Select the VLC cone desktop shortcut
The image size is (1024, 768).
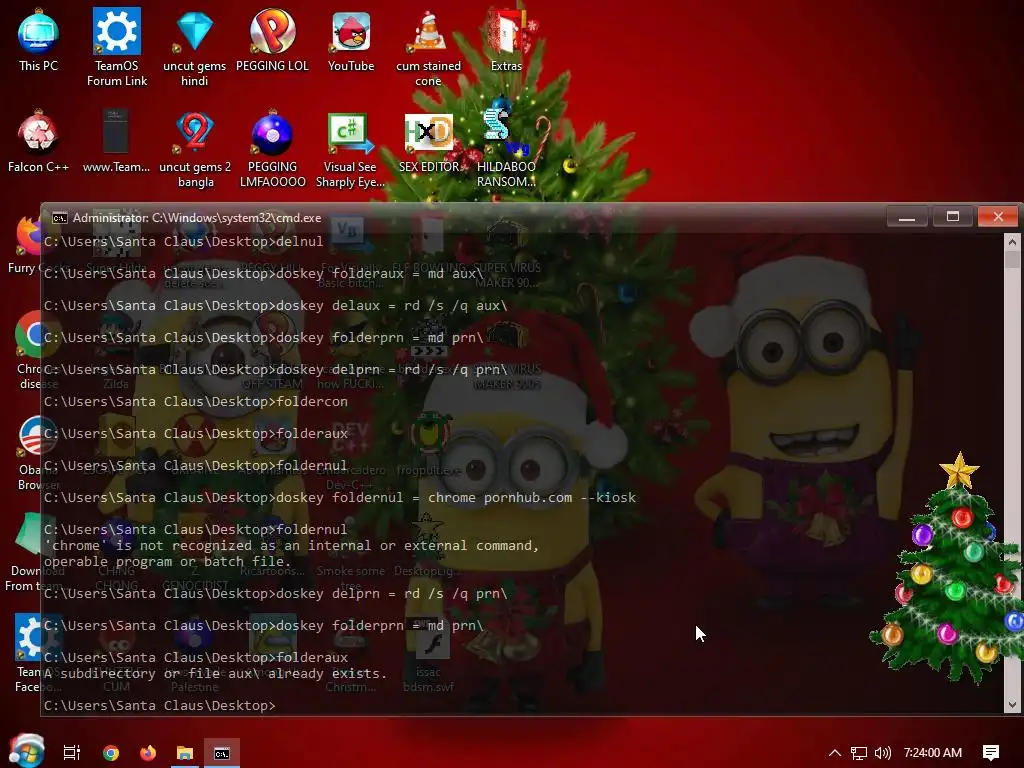pos(428,48)
